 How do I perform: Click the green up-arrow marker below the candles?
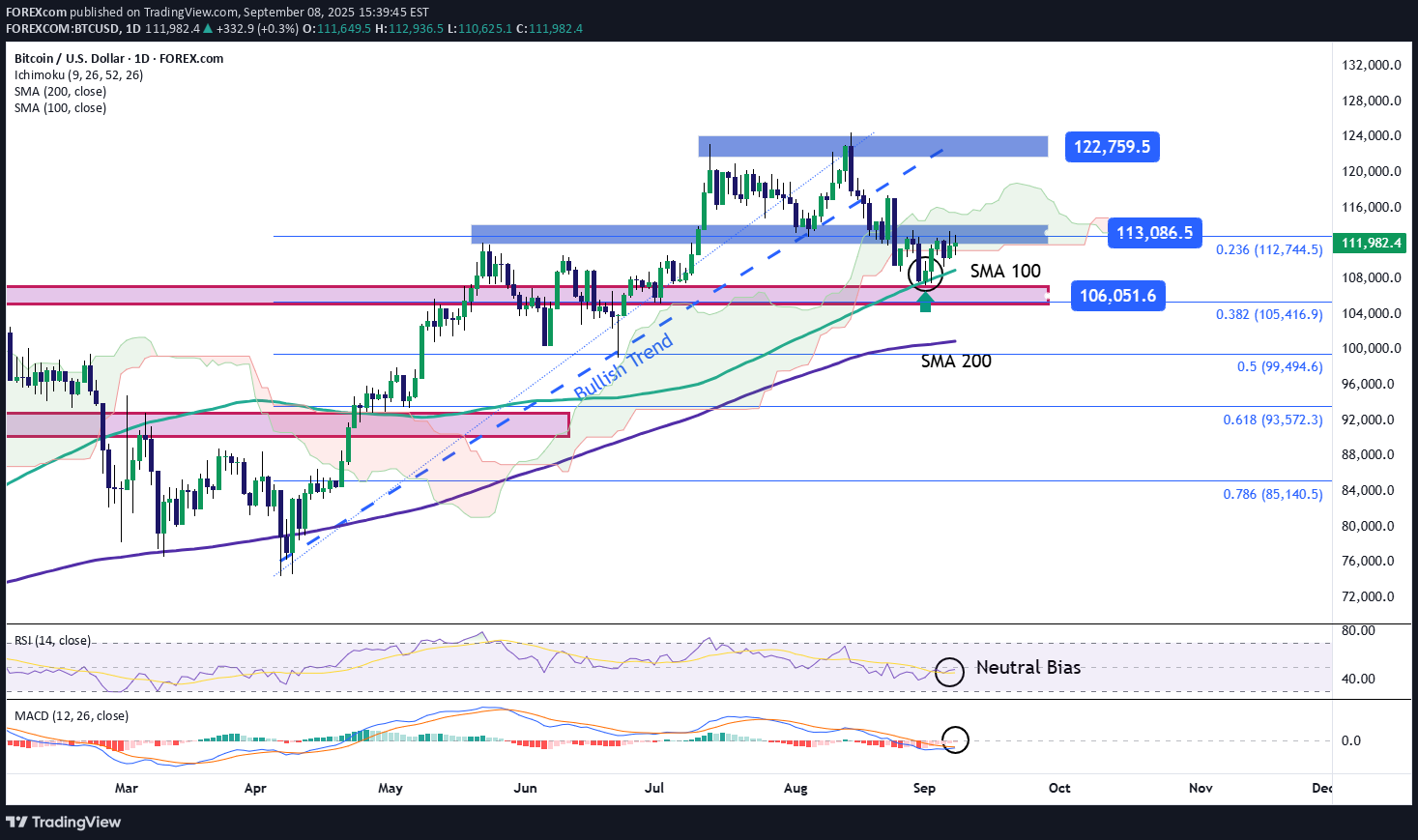pyautogui.click(x=926, y=303)
